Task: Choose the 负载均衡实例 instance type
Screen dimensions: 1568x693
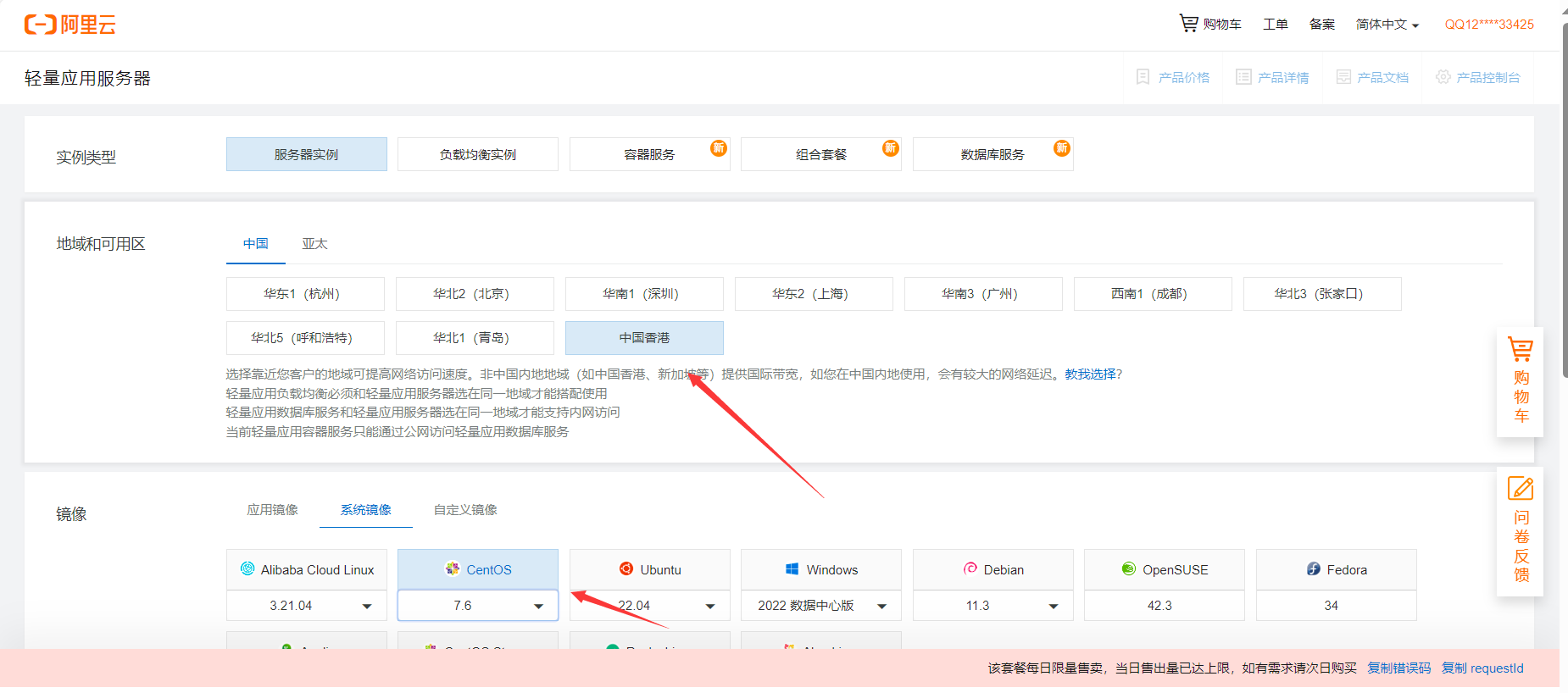Action: [477, 154]
